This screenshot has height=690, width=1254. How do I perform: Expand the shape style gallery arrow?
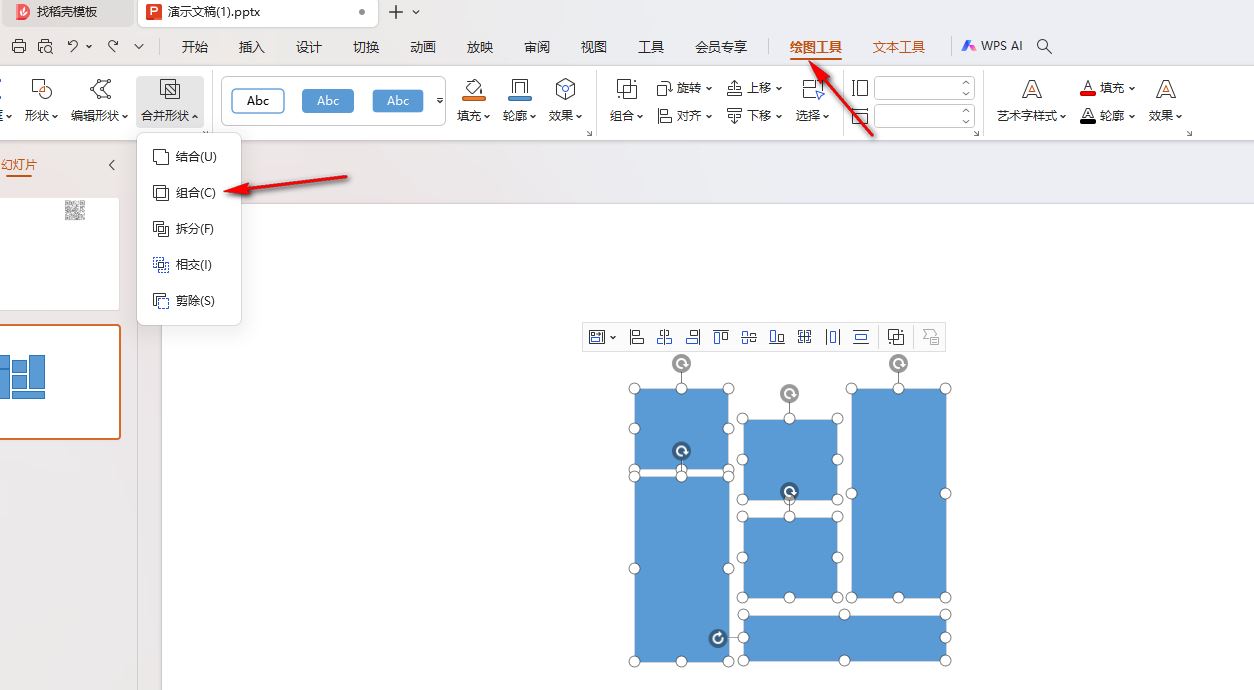(x=440, y=101)
